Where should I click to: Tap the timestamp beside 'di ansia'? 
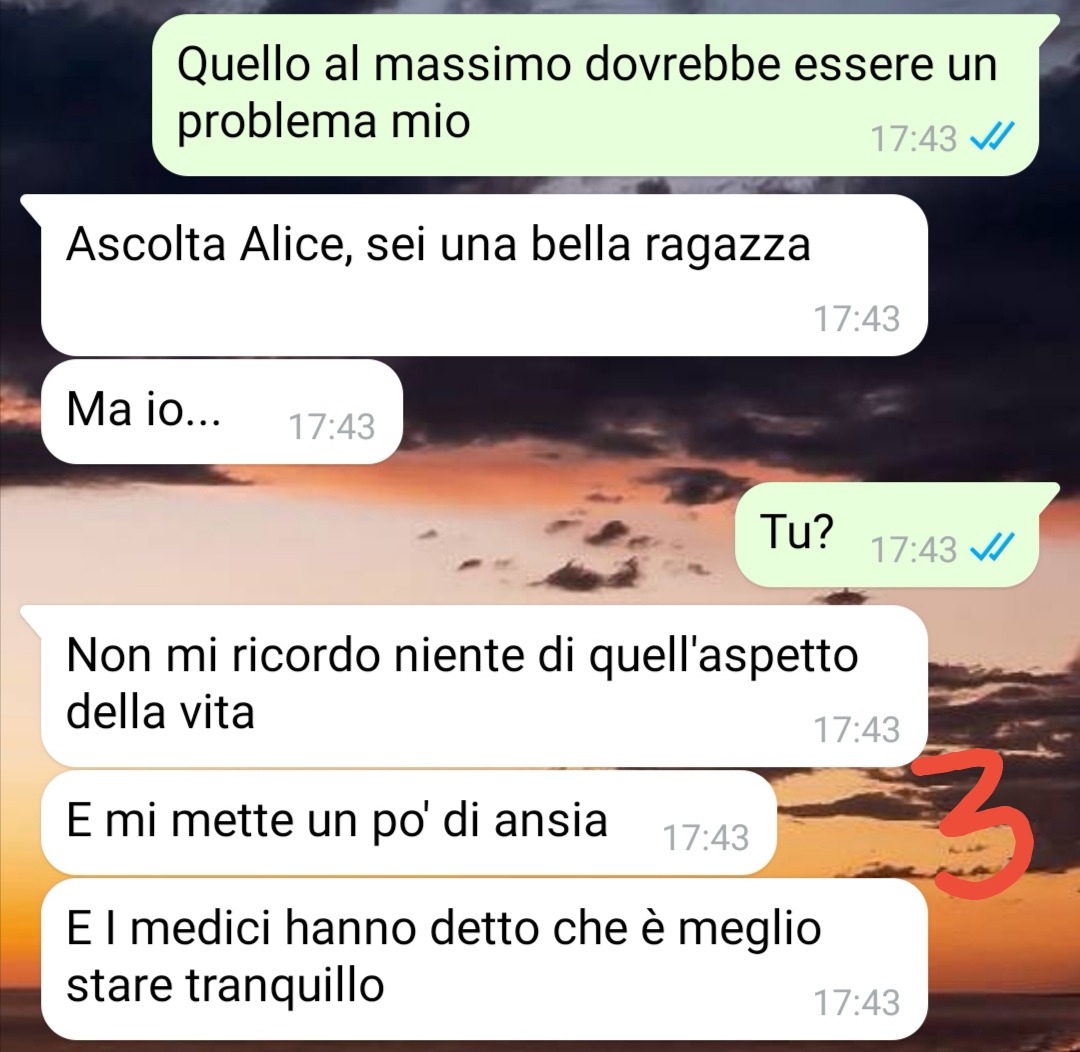pos(705,838)
